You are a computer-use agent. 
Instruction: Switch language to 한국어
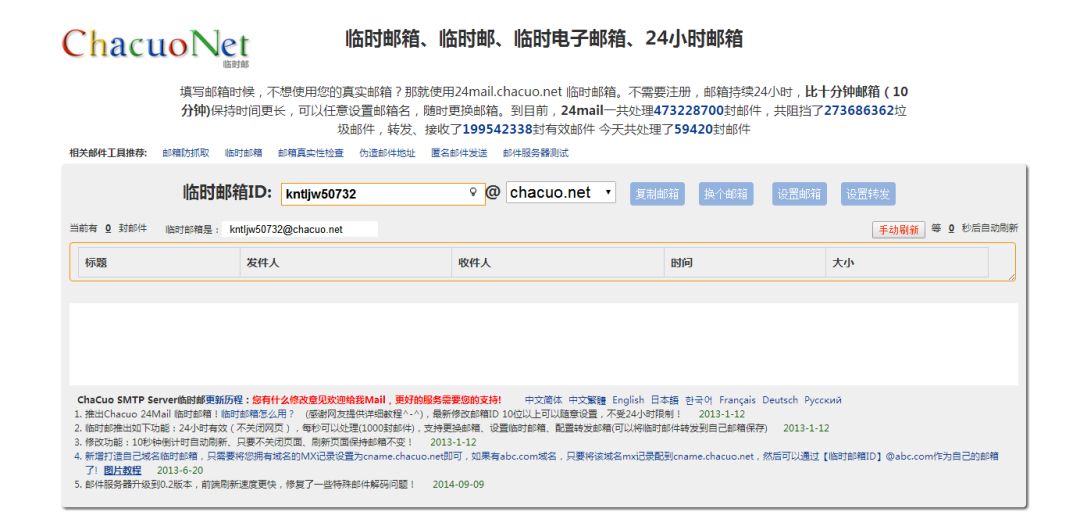point(698,400)
